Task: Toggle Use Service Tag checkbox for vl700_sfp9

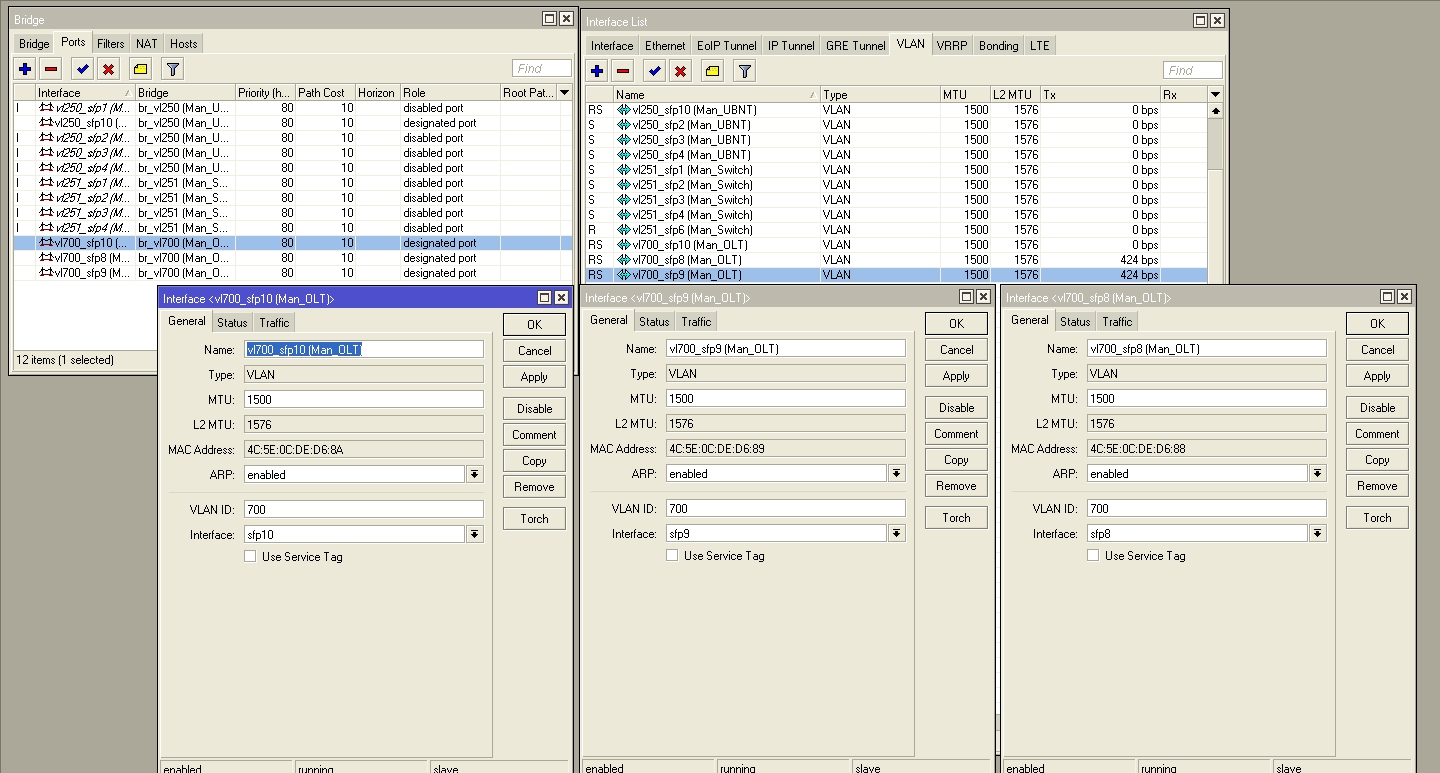Action: (672, 556)
